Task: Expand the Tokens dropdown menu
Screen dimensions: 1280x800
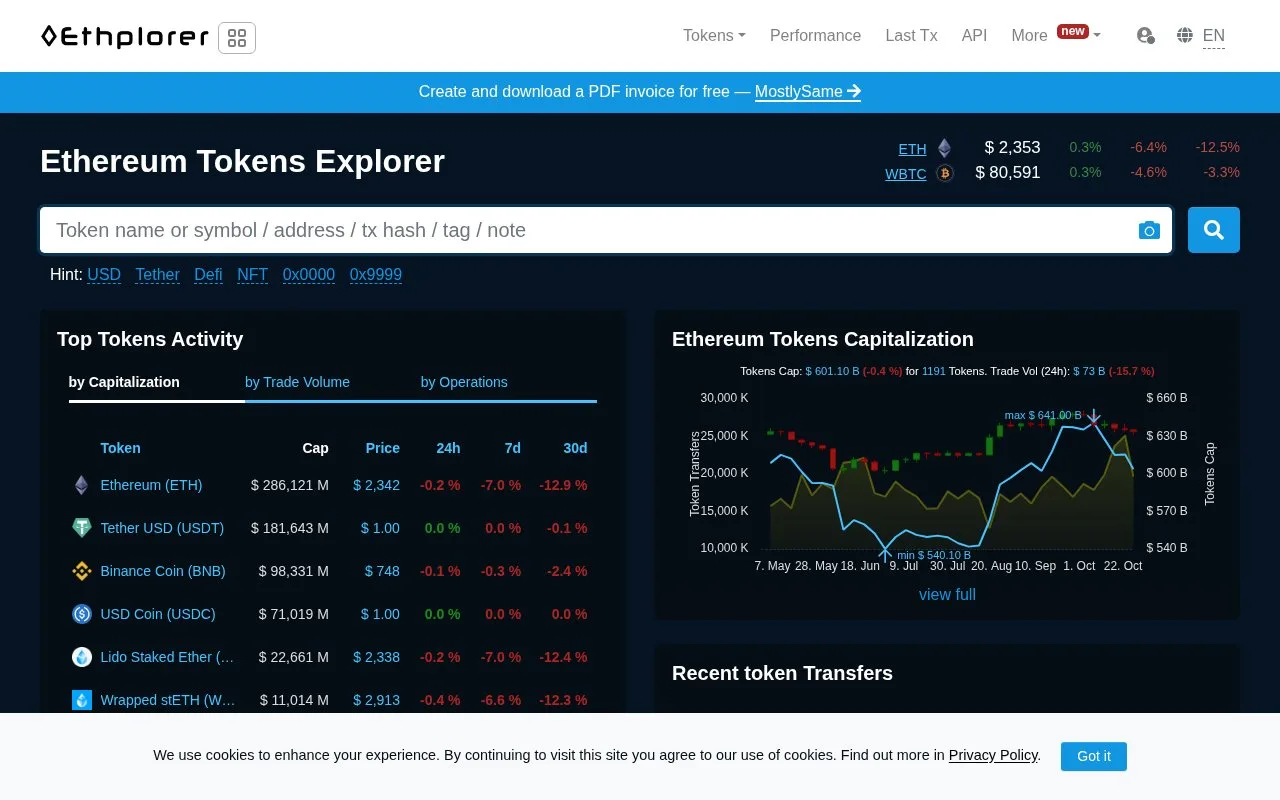Action: point(714,36)
